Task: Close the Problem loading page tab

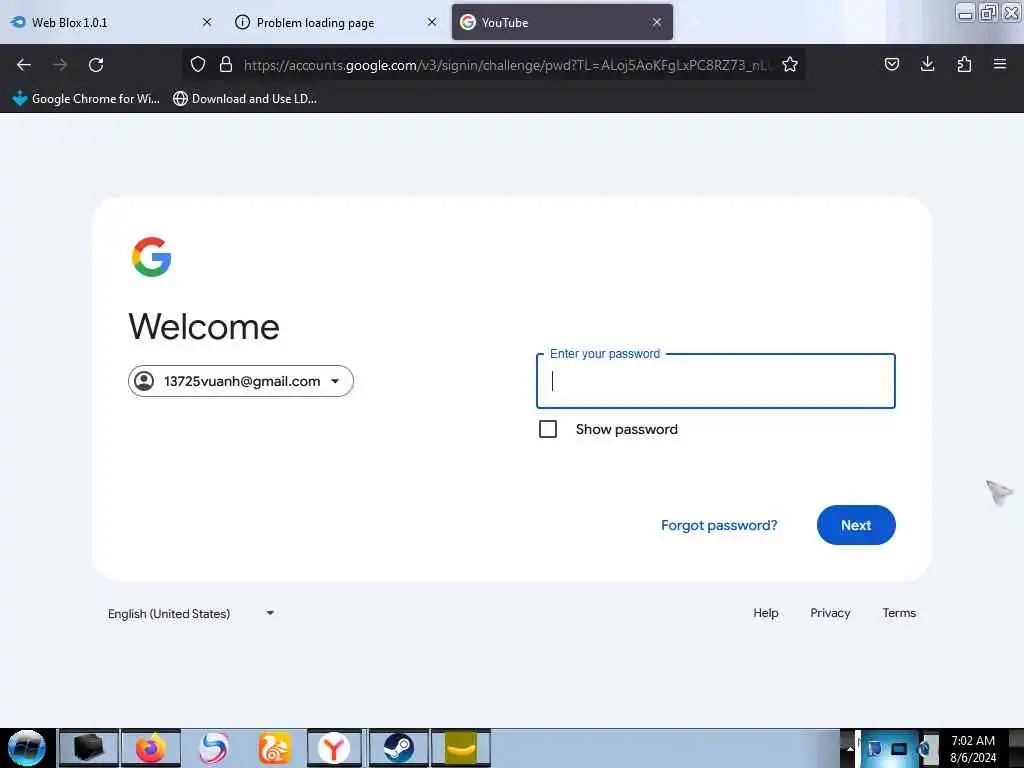Action: pyautogui.click(x=432, y=22)
